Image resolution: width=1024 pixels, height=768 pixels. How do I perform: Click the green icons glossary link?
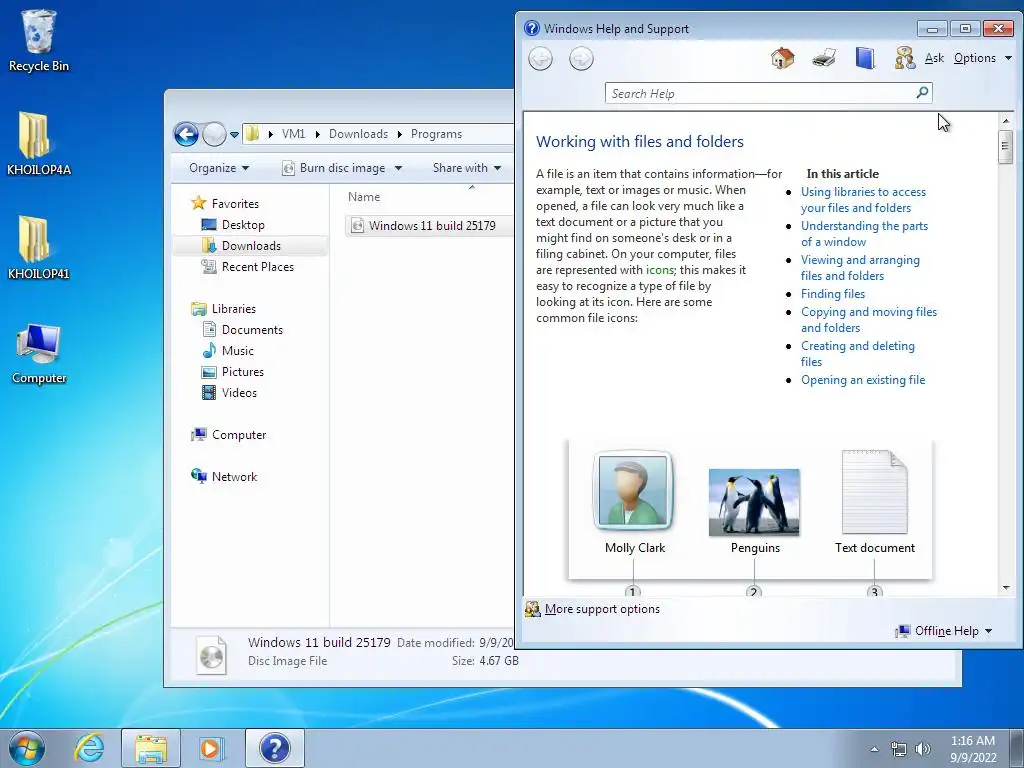click(660, 270)
